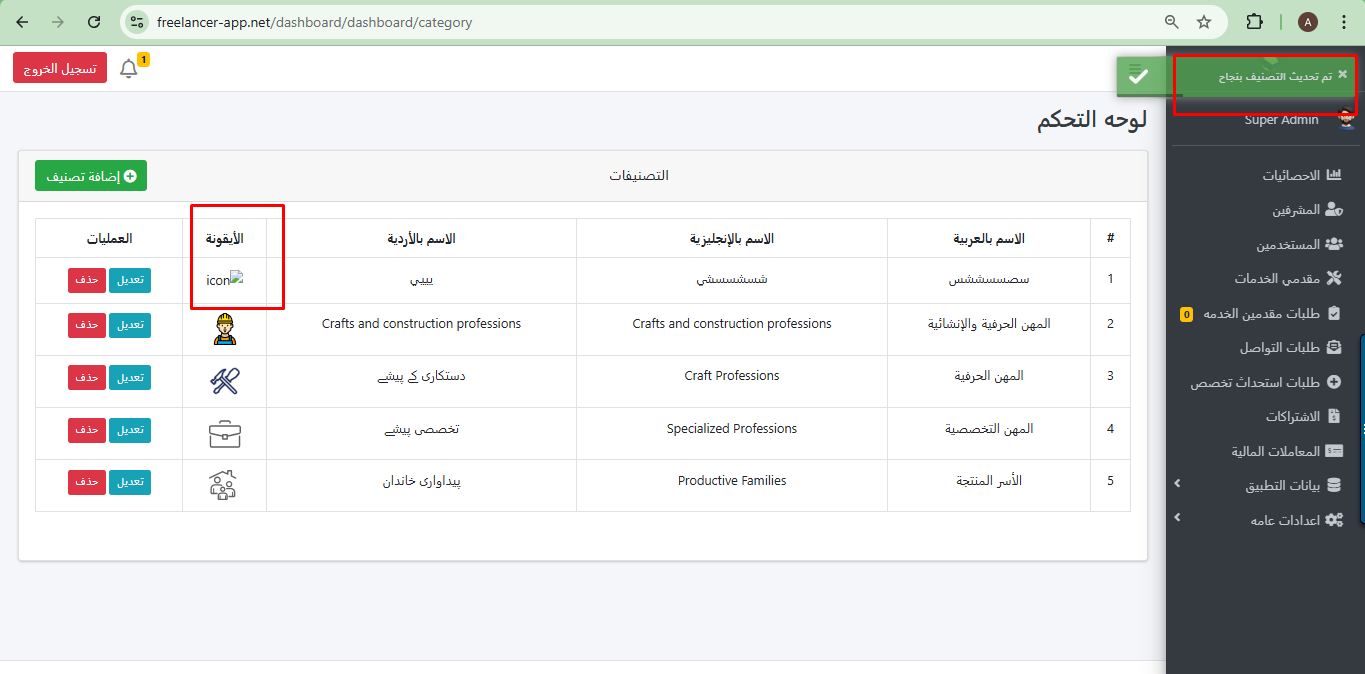Click the browser address bar URL
1365x674 pixels.
314,22
